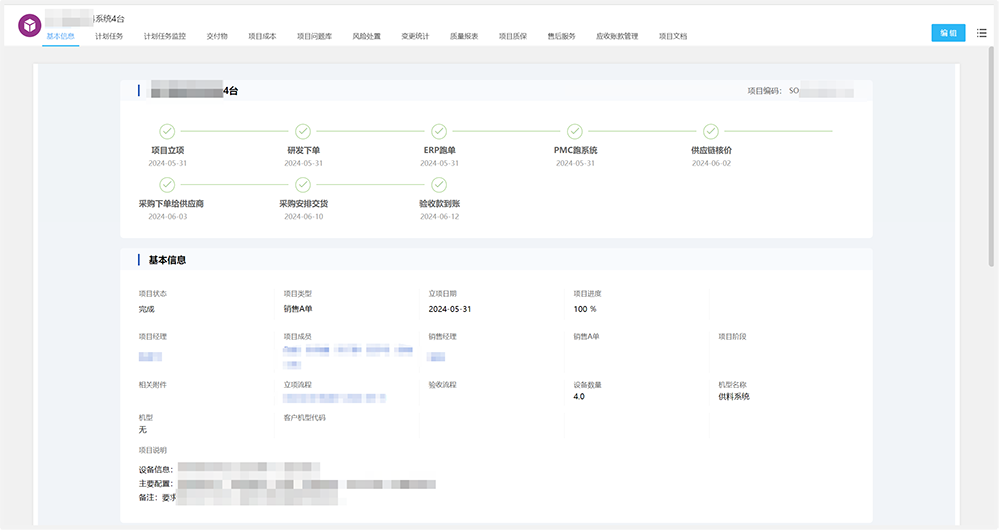This screenshot has width=1000, height=531.
Task: Switch to the 风险处置 tab
Action: click(367, 36)
